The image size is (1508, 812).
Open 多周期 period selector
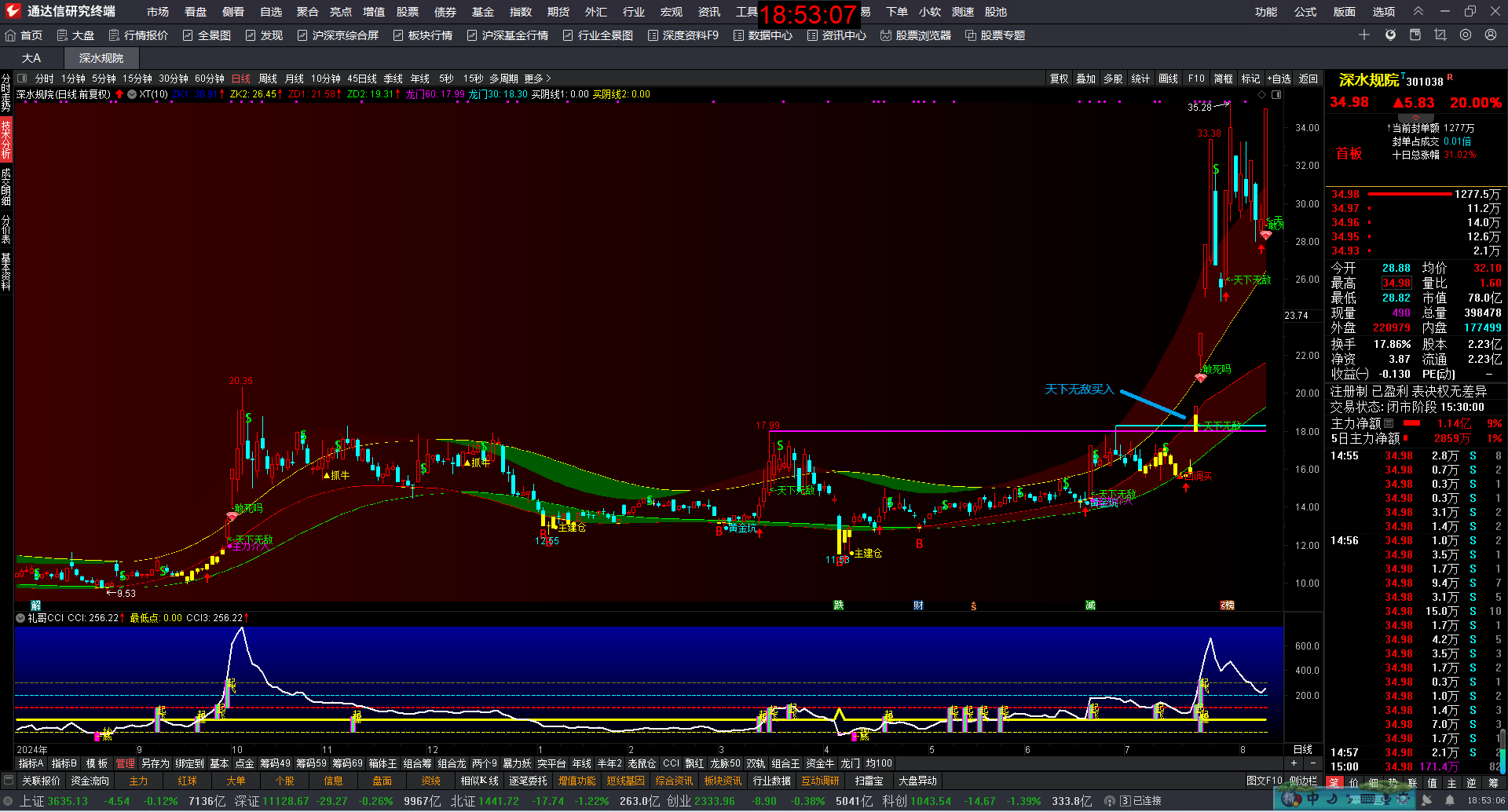504,79
